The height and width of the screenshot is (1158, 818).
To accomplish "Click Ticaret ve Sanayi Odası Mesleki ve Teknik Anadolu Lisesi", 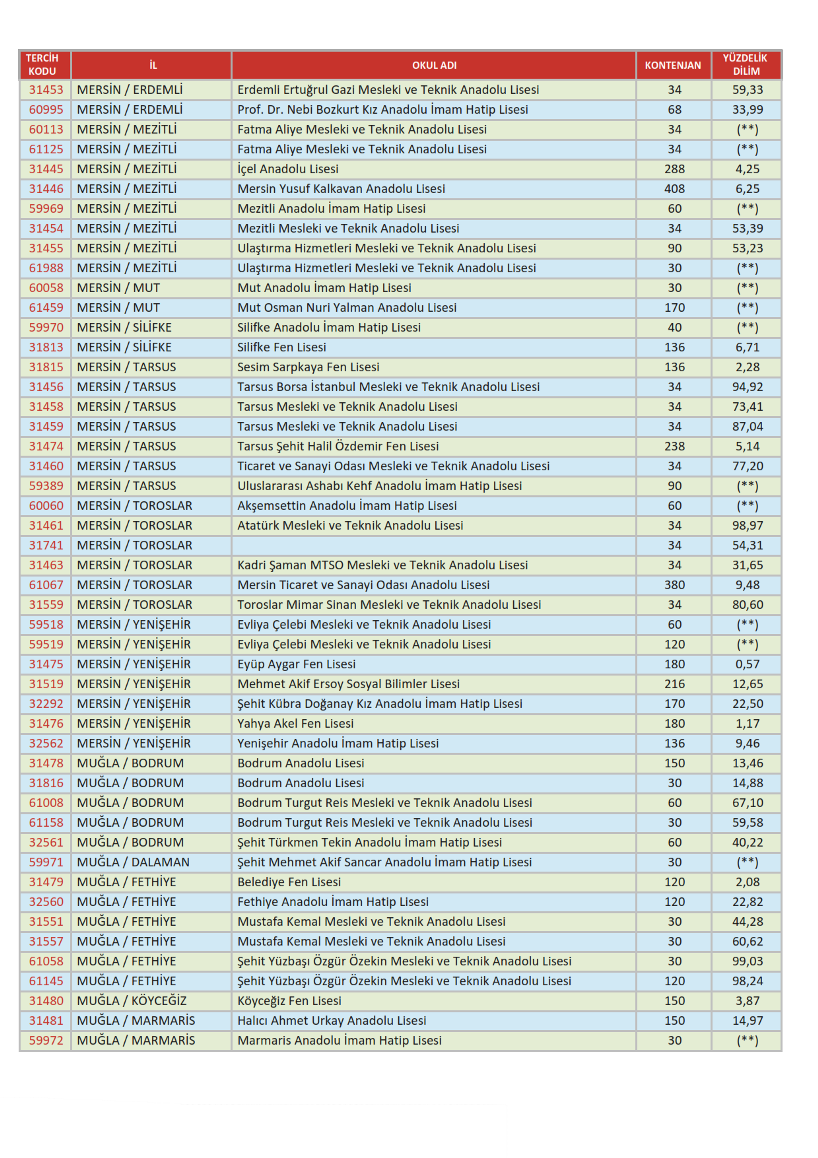I will pos(393,467).
